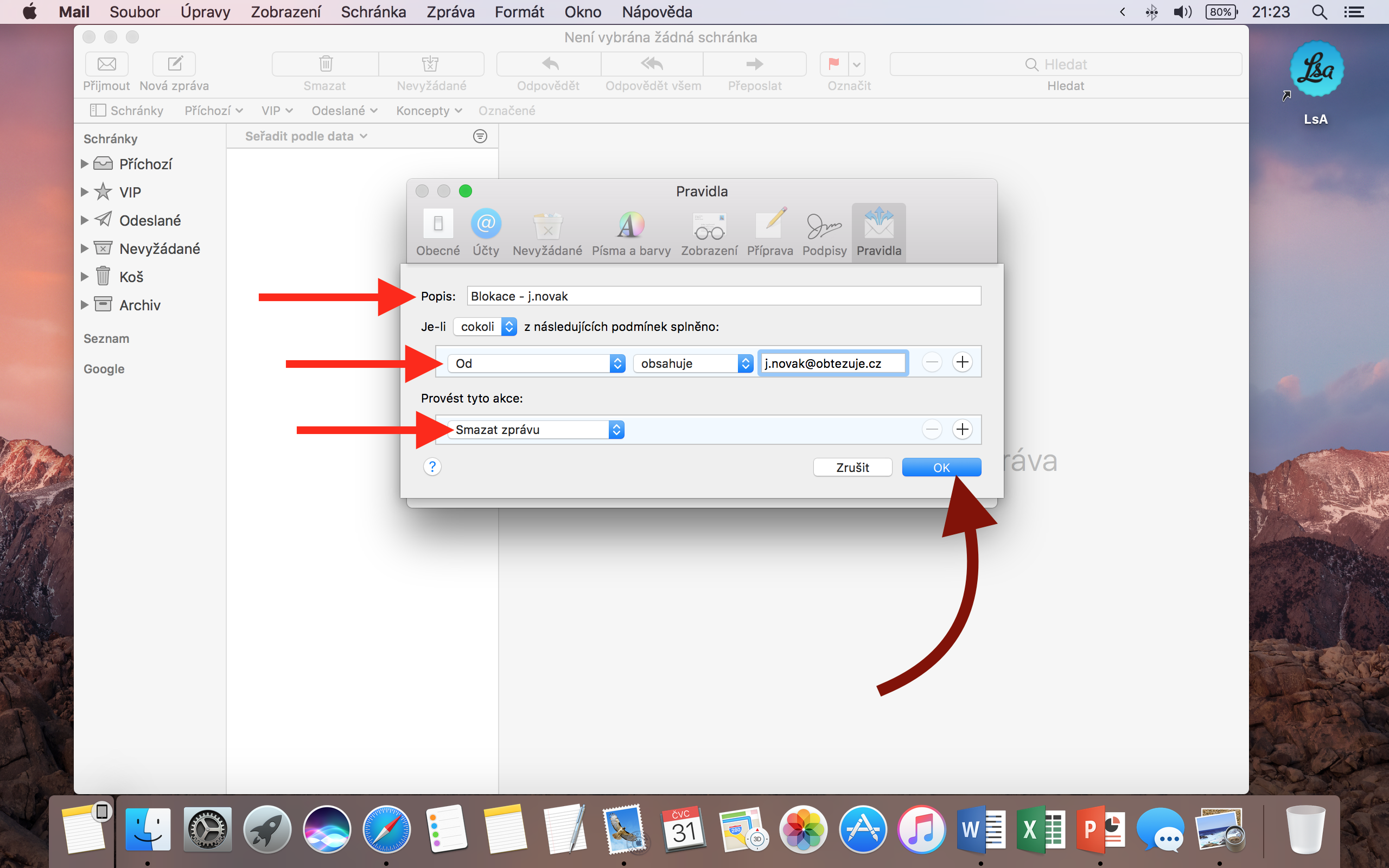Click the Seznam section header

(x=106, y=339)
